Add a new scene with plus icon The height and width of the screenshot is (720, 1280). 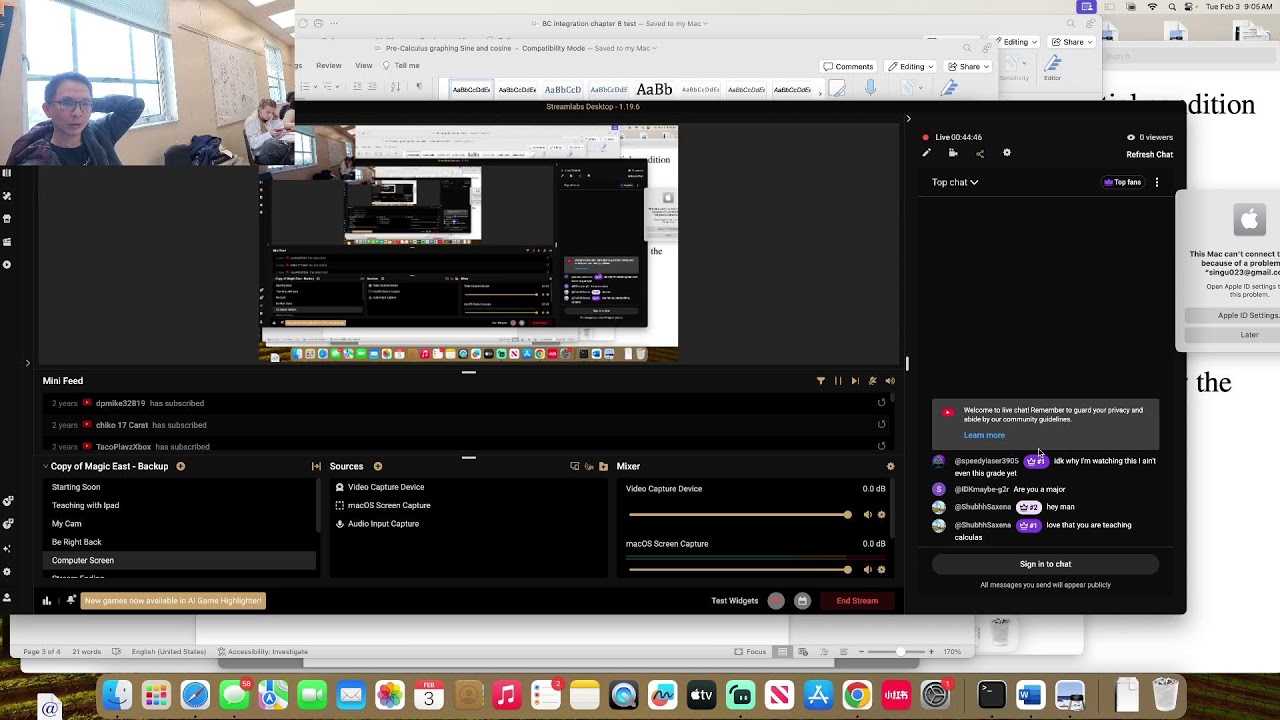point(181,466)
